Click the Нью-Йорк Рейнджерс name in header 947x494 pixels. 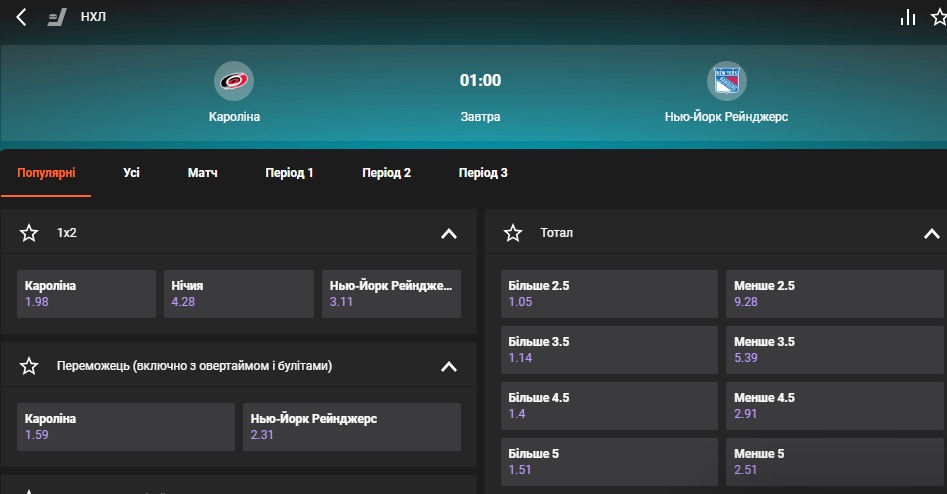(x=727, y=117)
